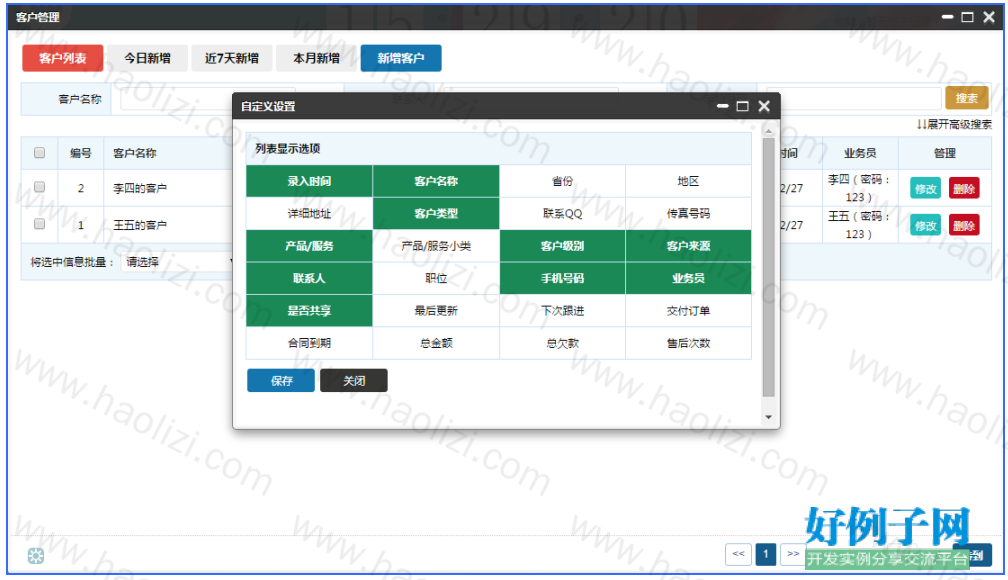Click the dialog scrollbar up arrow
1008x580 pixels.
pyautogui.click(x=768, y=131)
